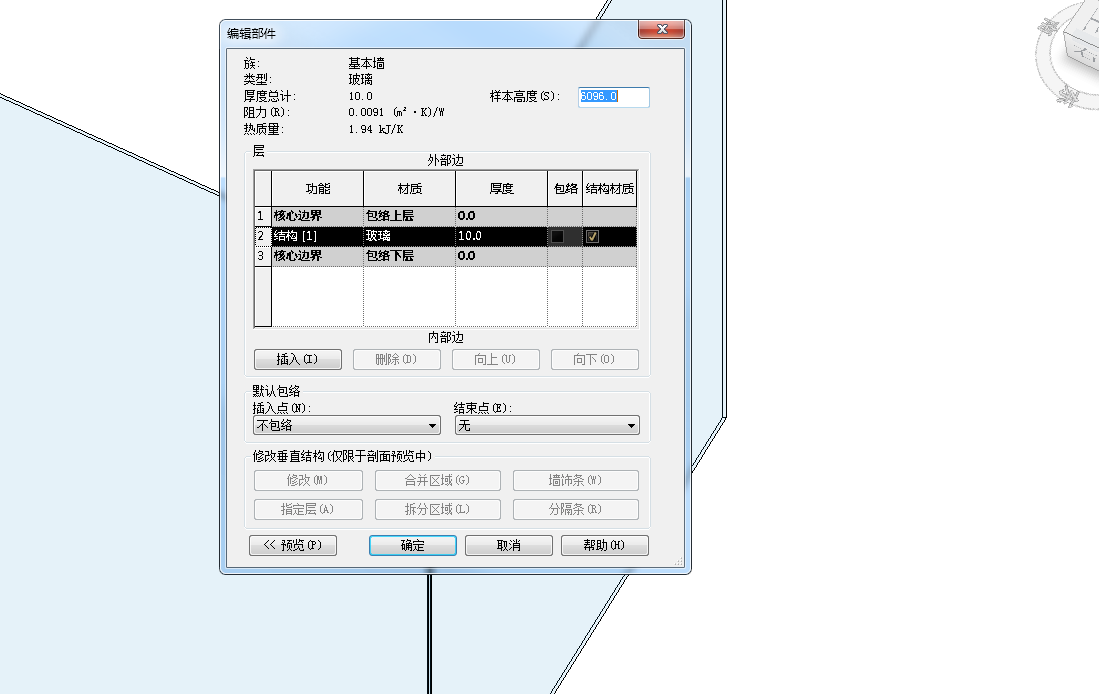Toggle 包络 checkbox in row 2
This screenshot has width=1099, height=694.
[558, 236]
